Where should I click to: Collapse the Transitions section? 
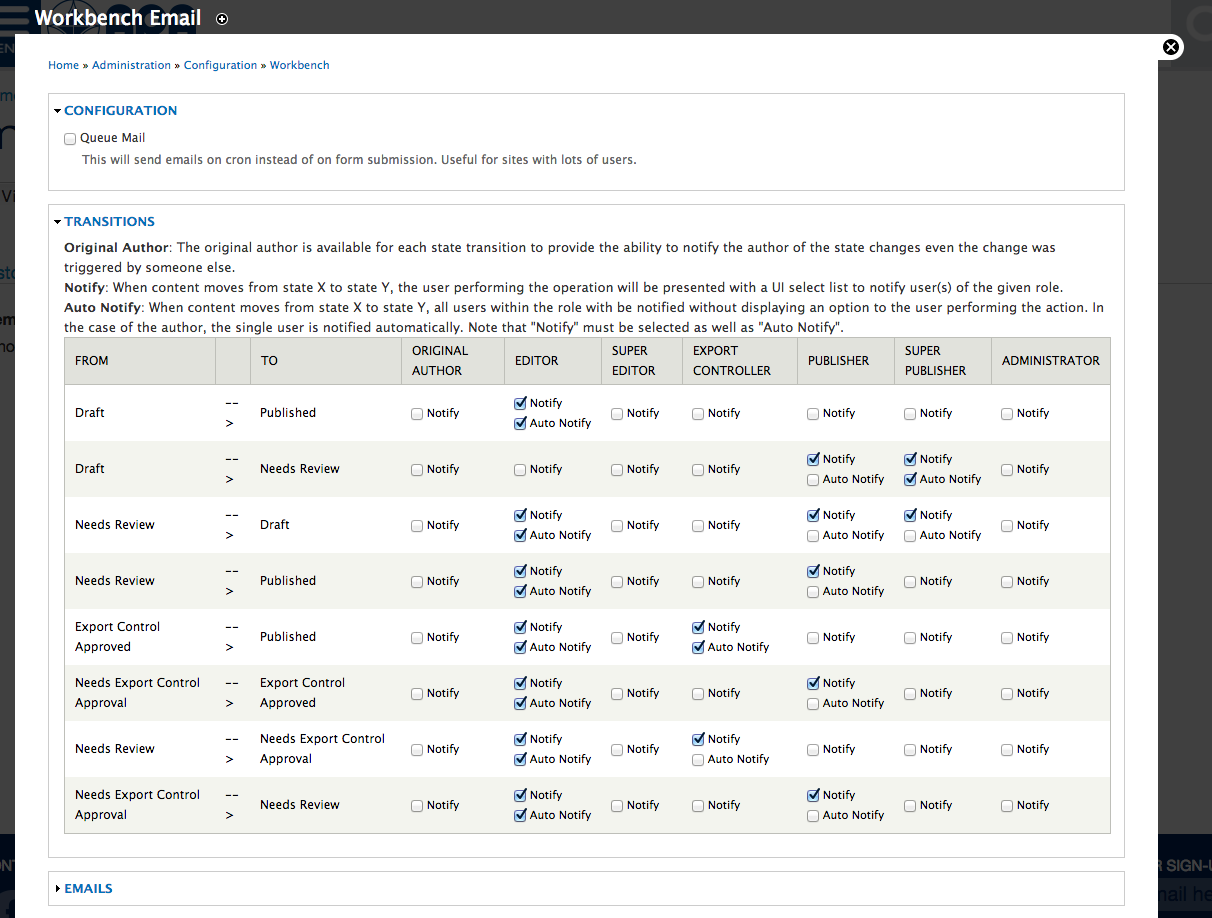click(110, 221)
